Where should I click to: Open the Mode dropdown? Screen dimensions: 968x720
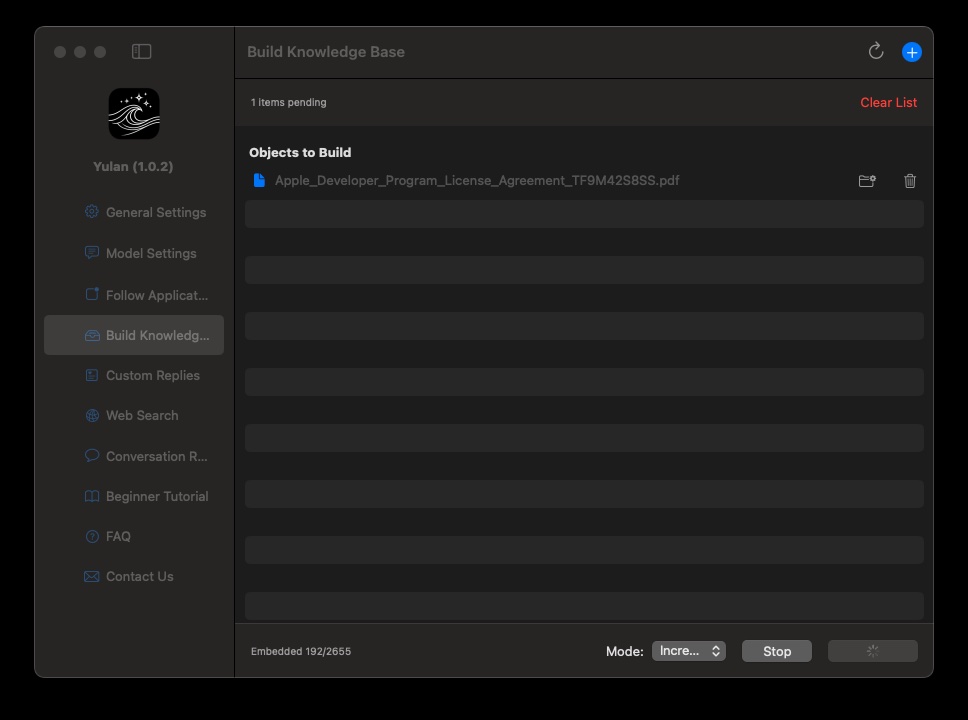tap(689, 651)
